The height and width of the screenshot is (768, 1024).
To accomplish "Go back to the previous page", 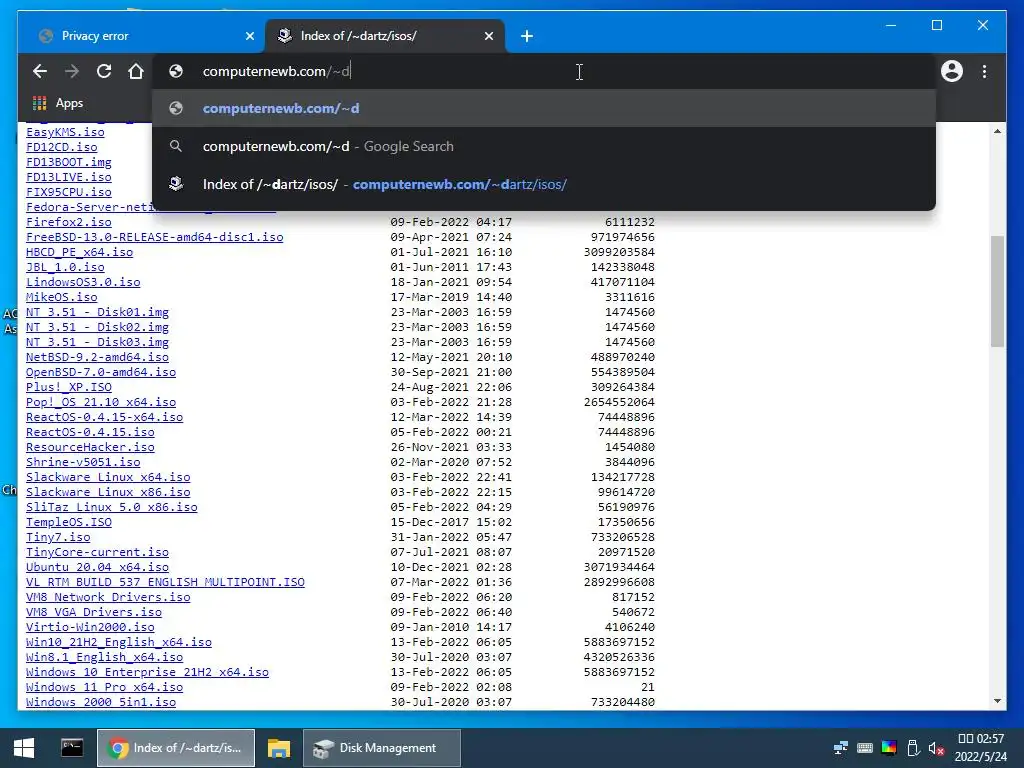I will click(x=40, y=71).
